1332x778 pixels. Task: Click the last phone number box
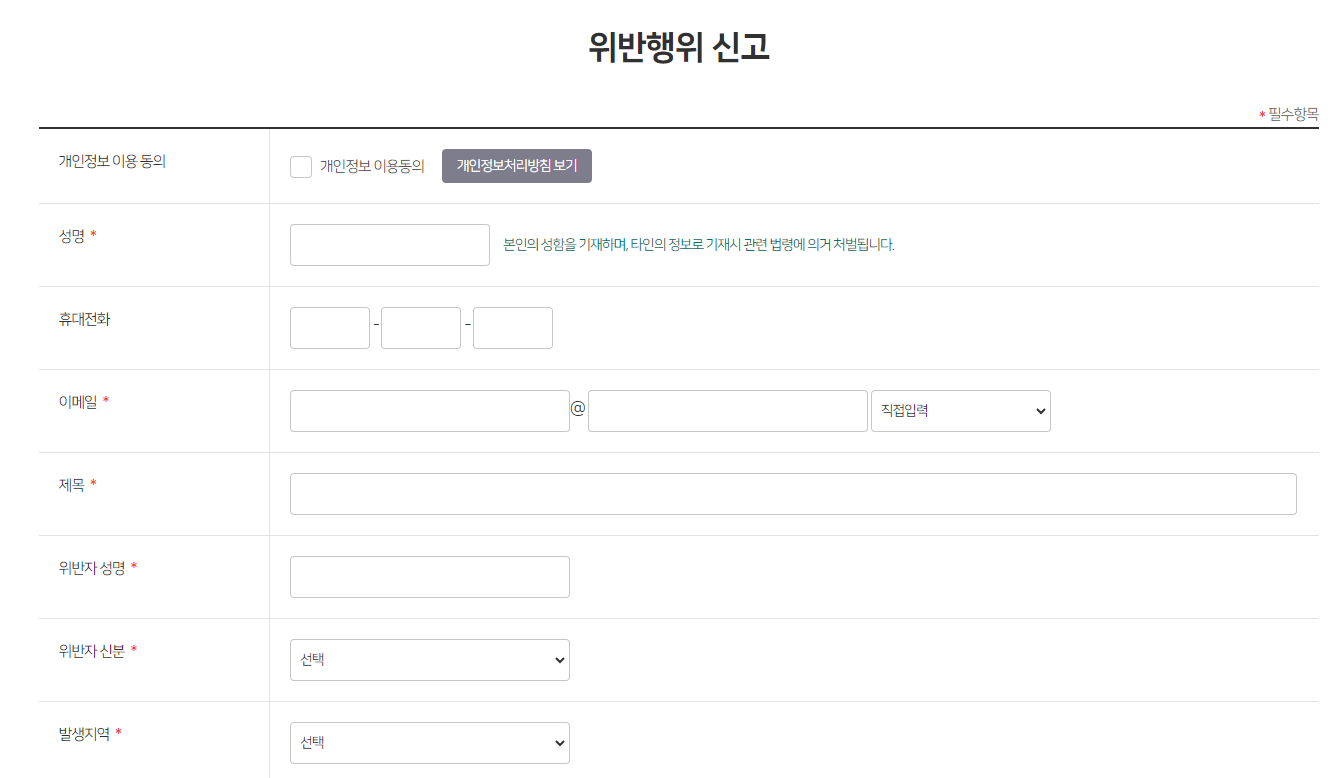coord(512,327)
